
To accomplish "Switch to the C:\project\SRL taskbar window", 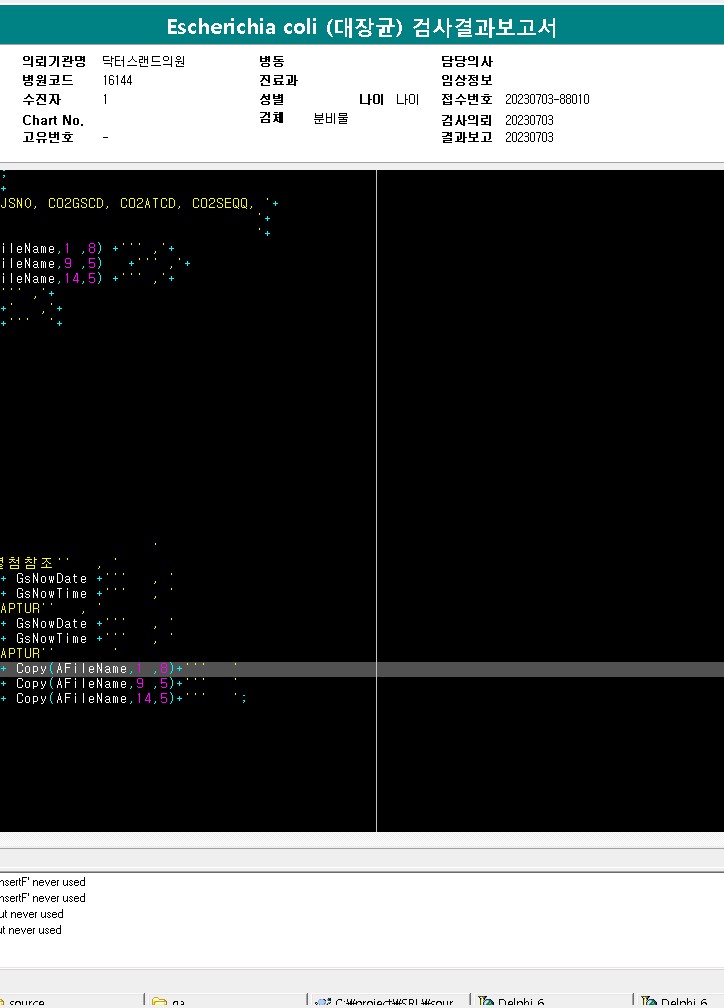I will [385, 1001].
